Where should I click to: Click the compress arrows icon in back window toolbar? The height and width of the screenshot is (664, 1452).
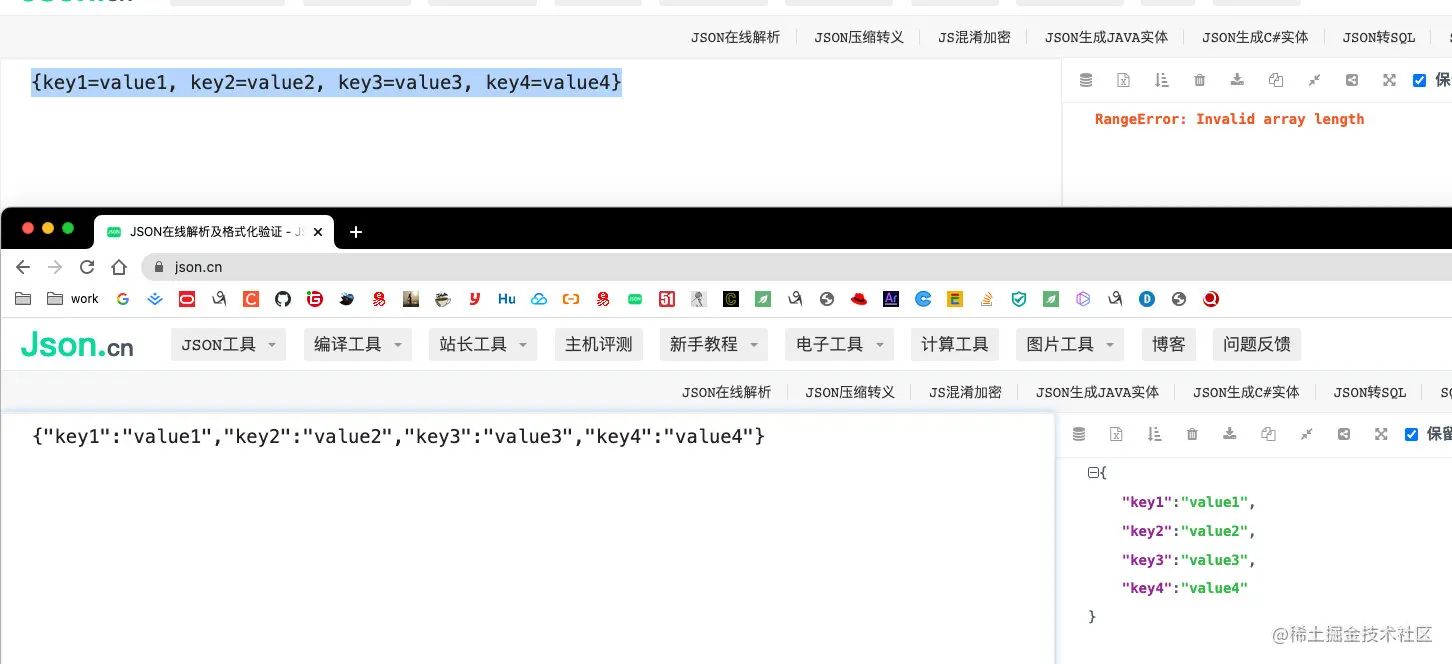pyautogui.click(x=1314, y=80)
